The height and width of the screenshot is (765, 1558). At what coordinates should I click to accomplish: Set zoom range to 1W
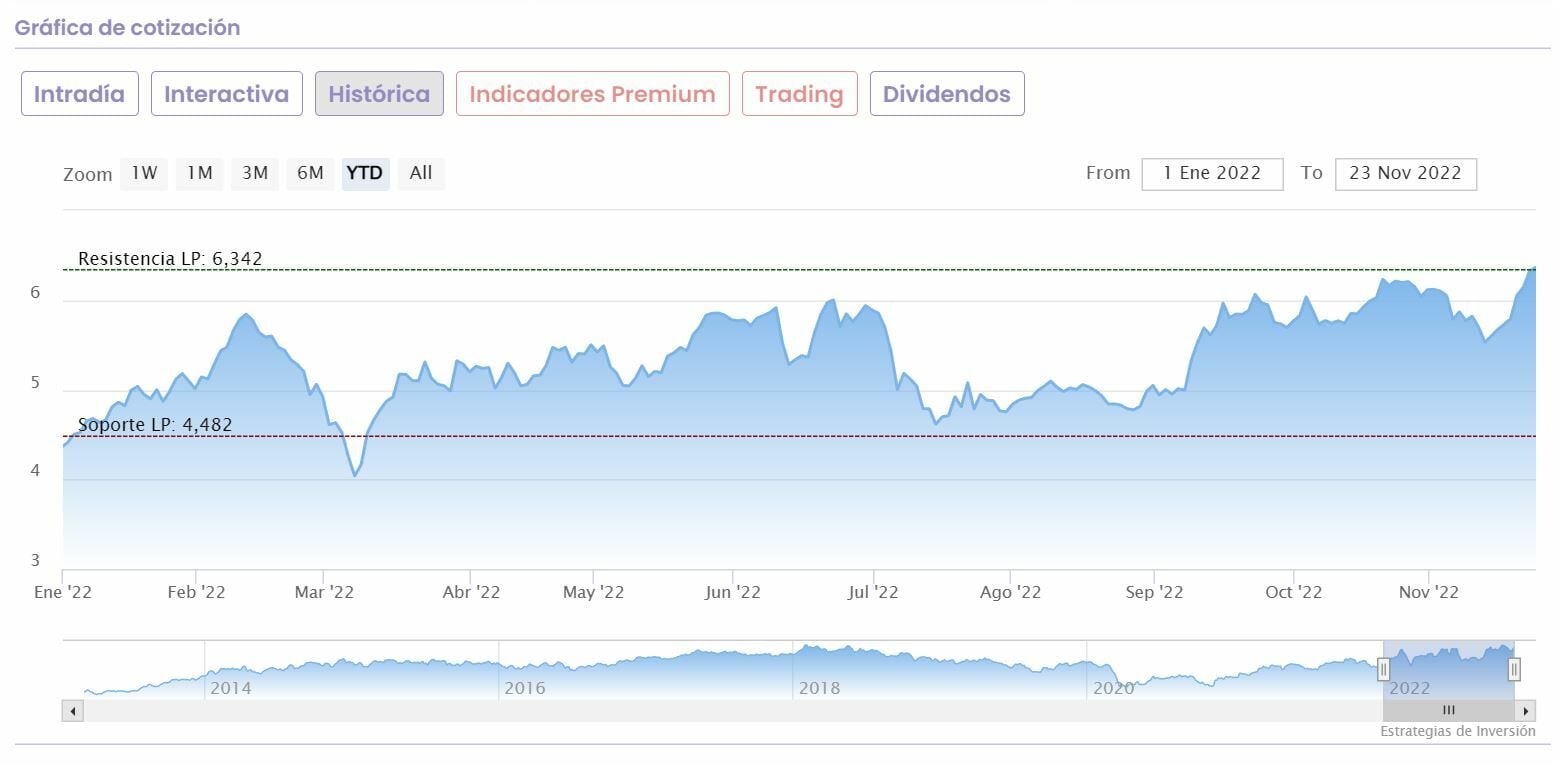pyautogui.click(x=145, y=173)
